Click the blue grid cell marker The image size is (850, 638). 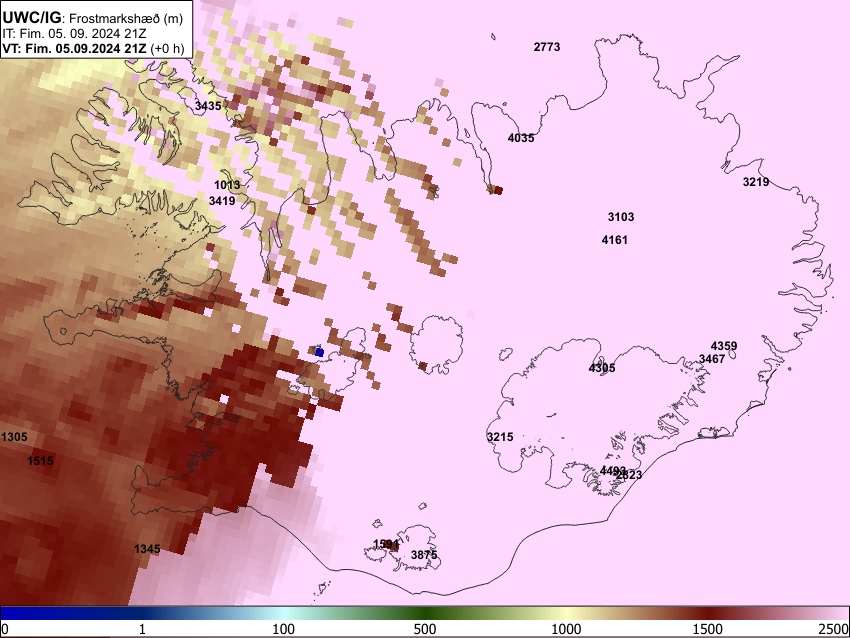pos(320,352)
